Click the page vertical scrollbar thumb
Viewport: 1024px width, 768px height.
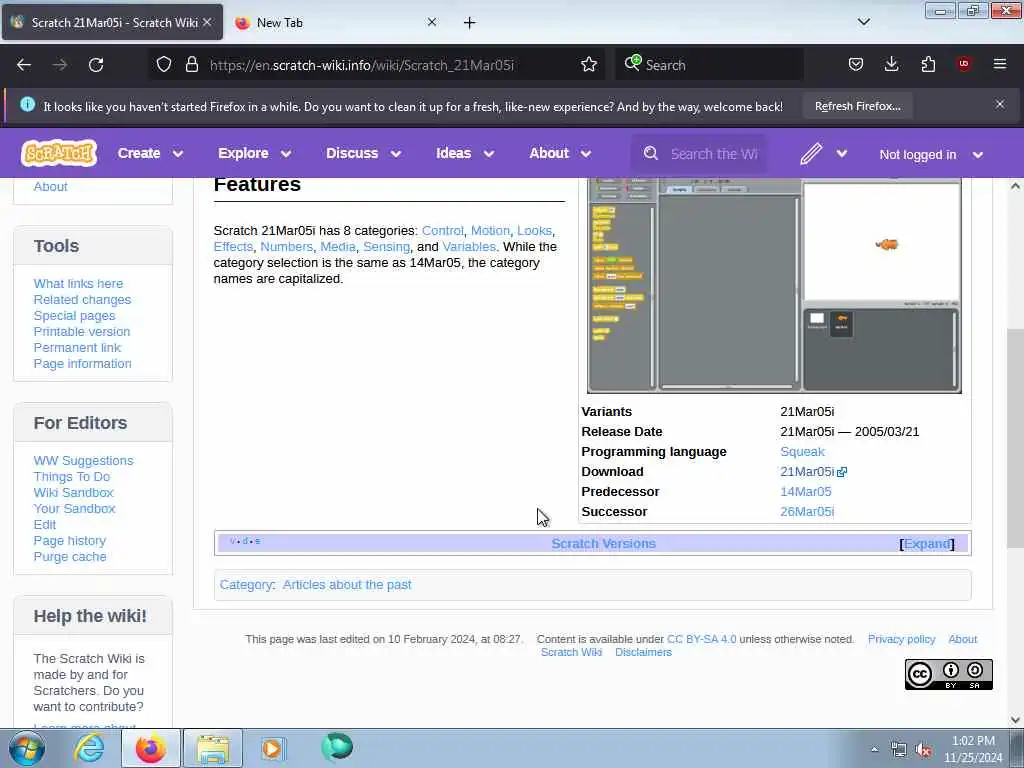pyautogui.click(x=1015, y=438)
